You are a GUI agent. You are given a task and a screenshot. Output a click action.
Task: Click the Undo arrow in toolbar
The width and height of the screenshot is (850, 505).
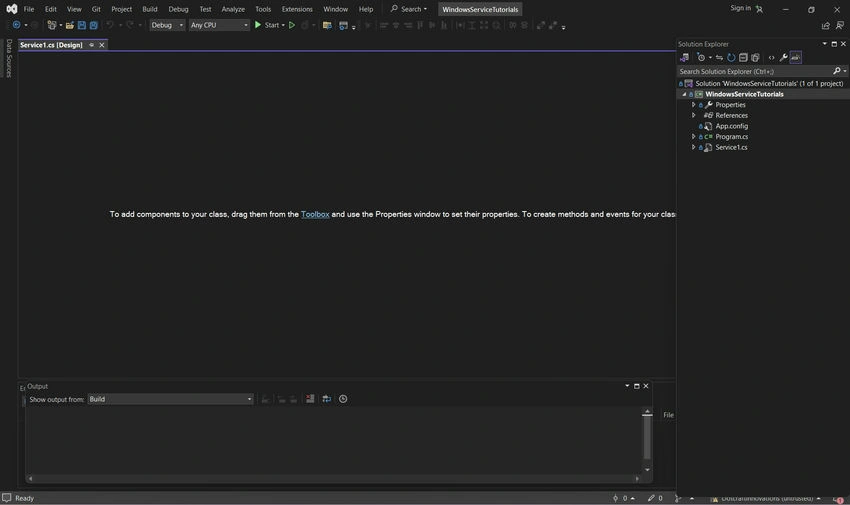(110, 25)
